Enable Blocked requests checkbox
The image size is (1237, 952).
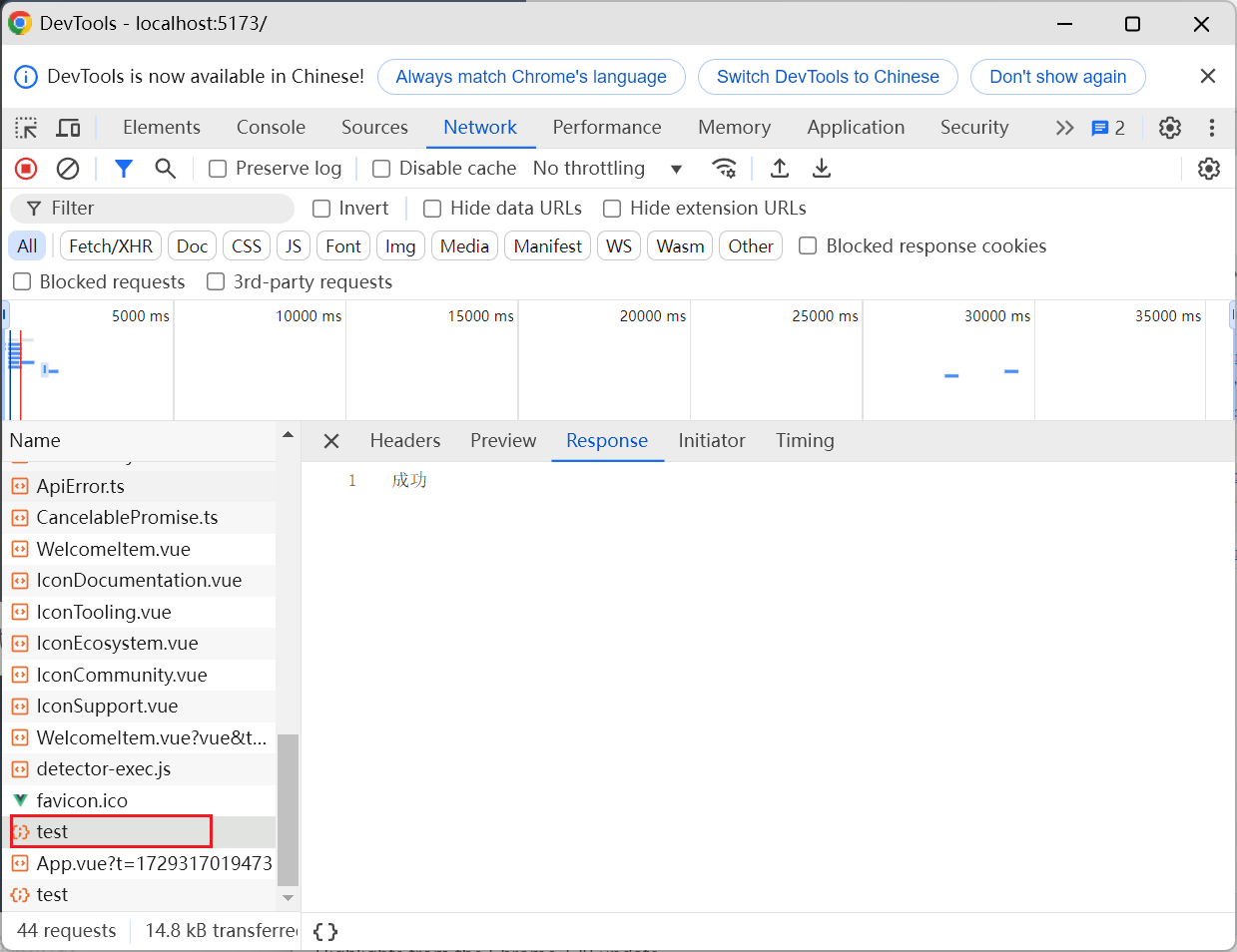(22, 282)
